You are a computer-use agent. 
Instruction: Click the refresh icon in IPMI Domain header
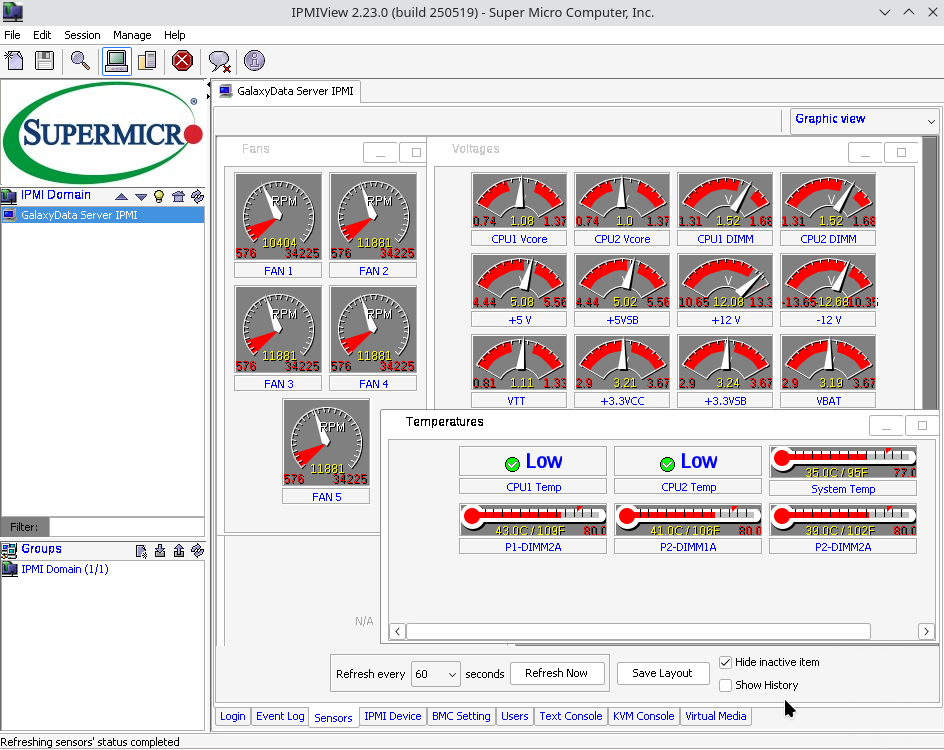point(197,196)
